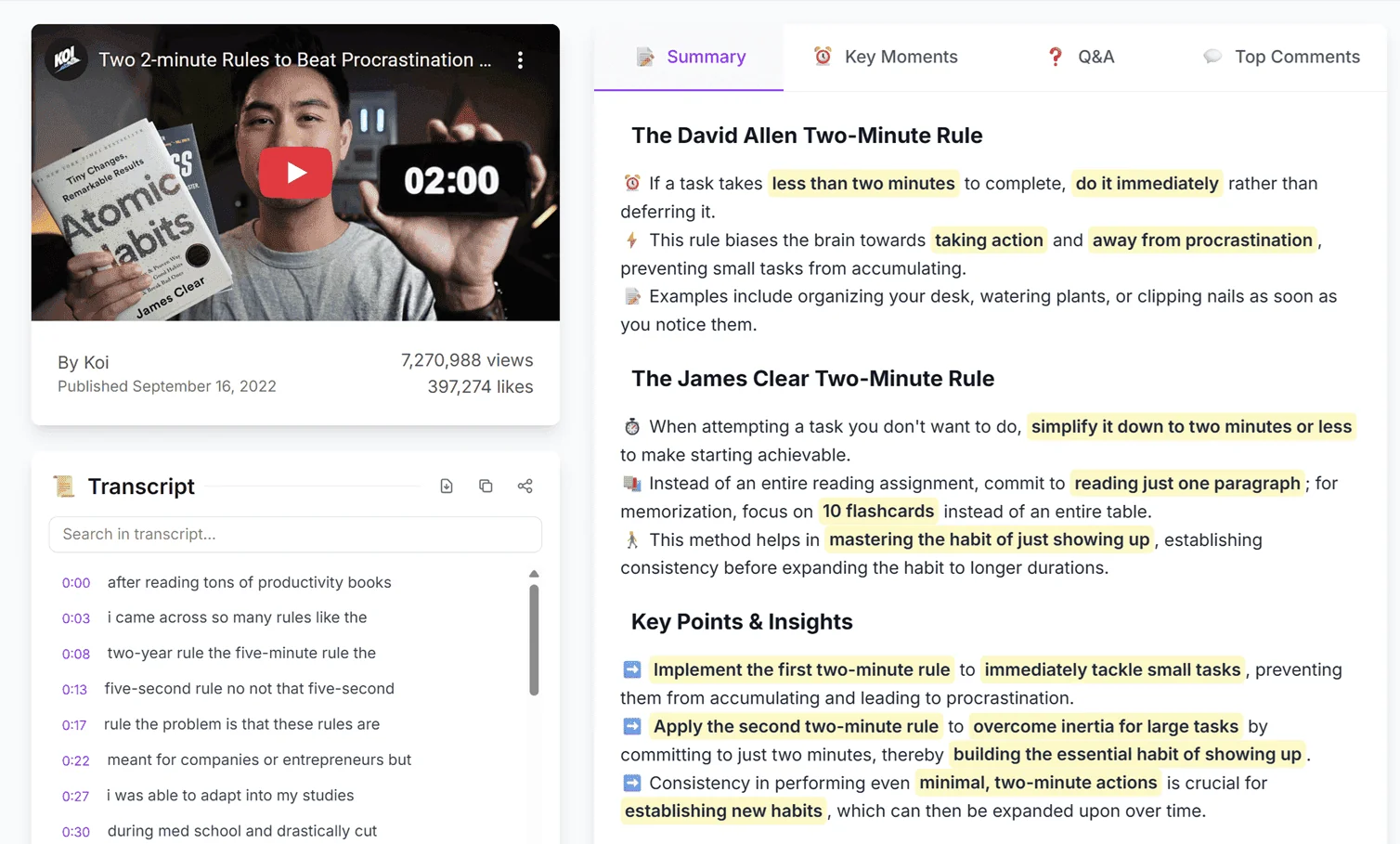1400x844 pixels.
Task: Click the arrow icon before 'Implement the first'
Action: pos(632,669)
